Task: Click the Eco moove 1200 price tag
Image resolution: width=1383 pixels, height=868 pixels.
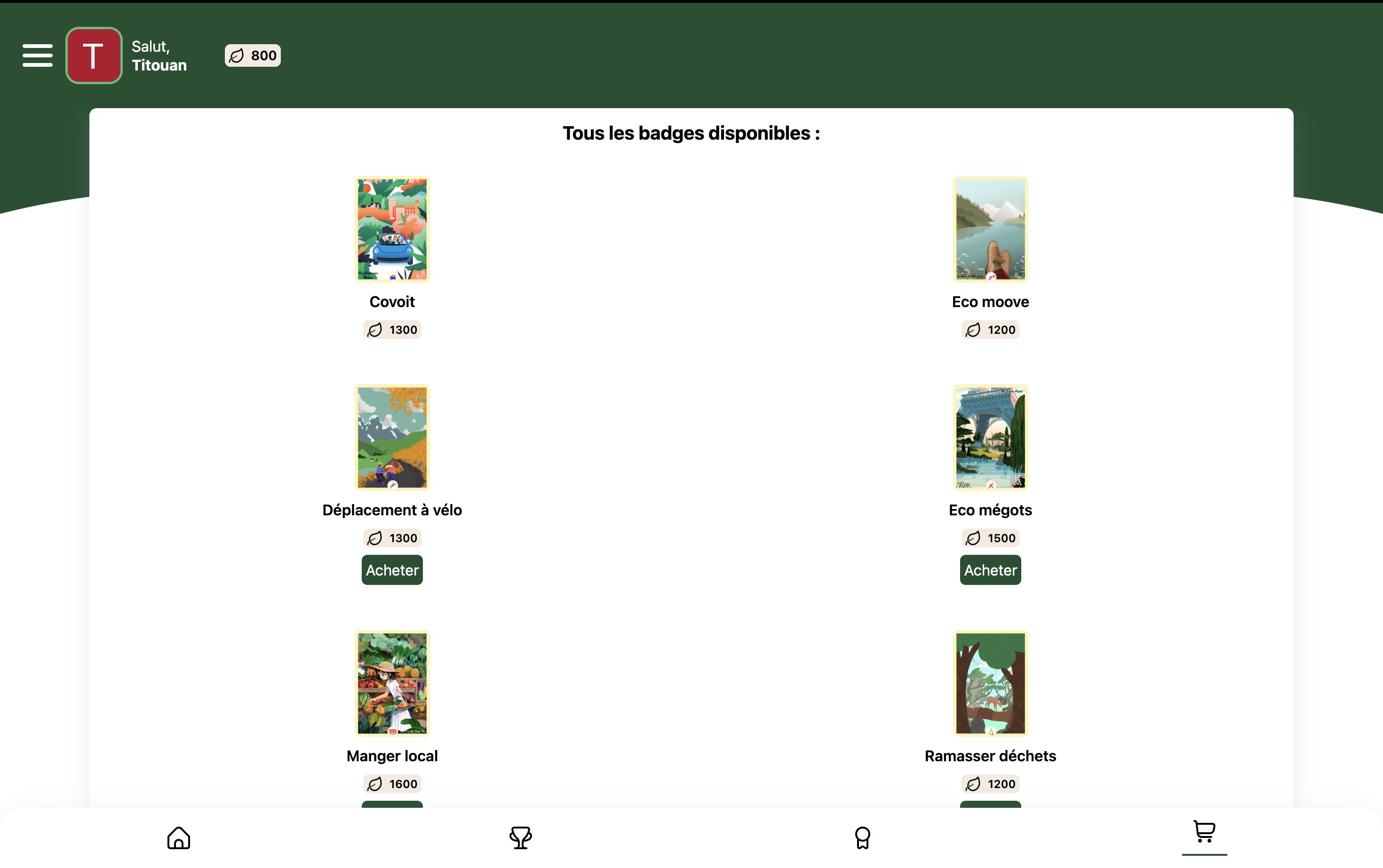Action: tap(990, 330)
